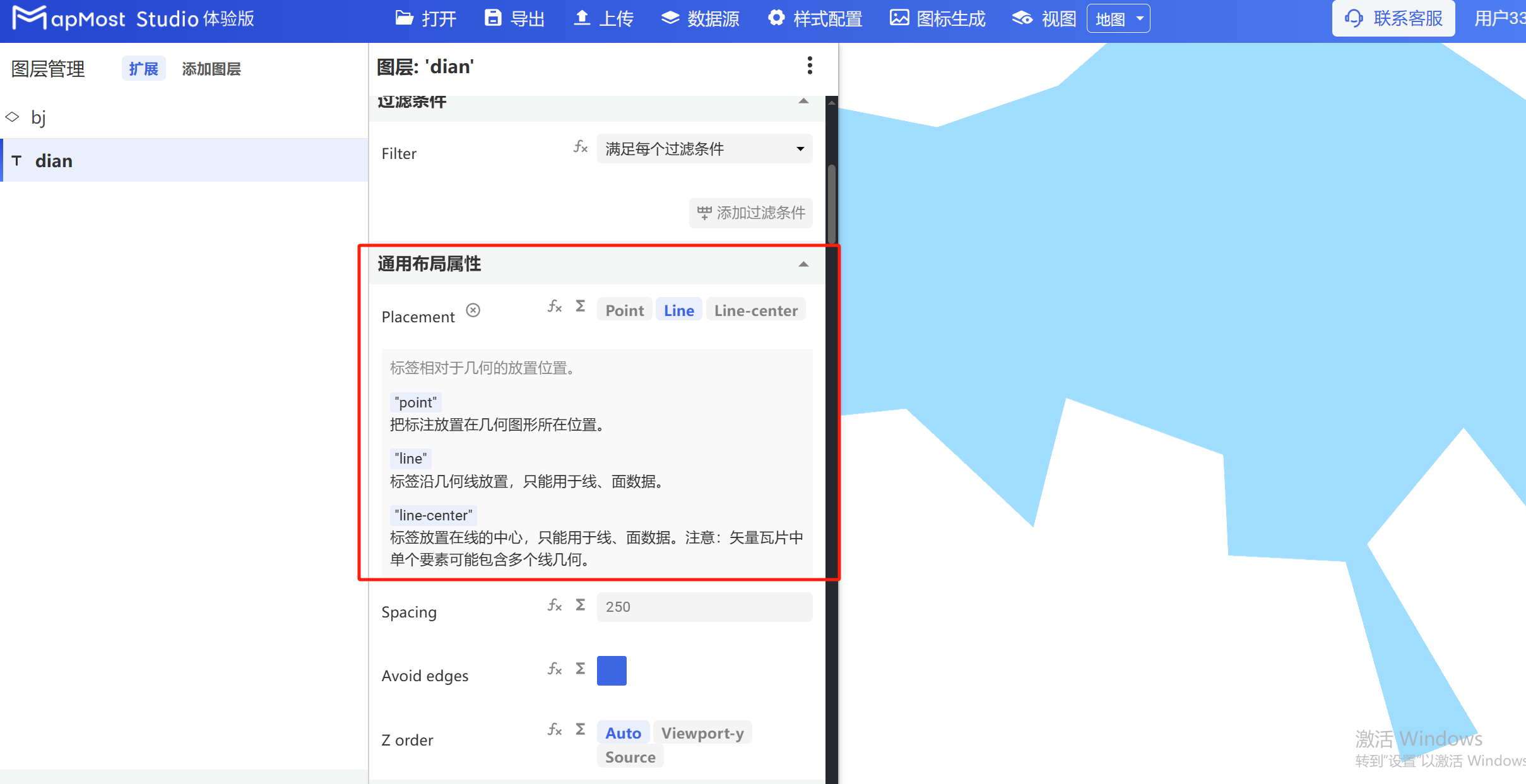
Task: Open the 样式配置 style configuration
Action: pyautogui.click(x=814, y=18)
